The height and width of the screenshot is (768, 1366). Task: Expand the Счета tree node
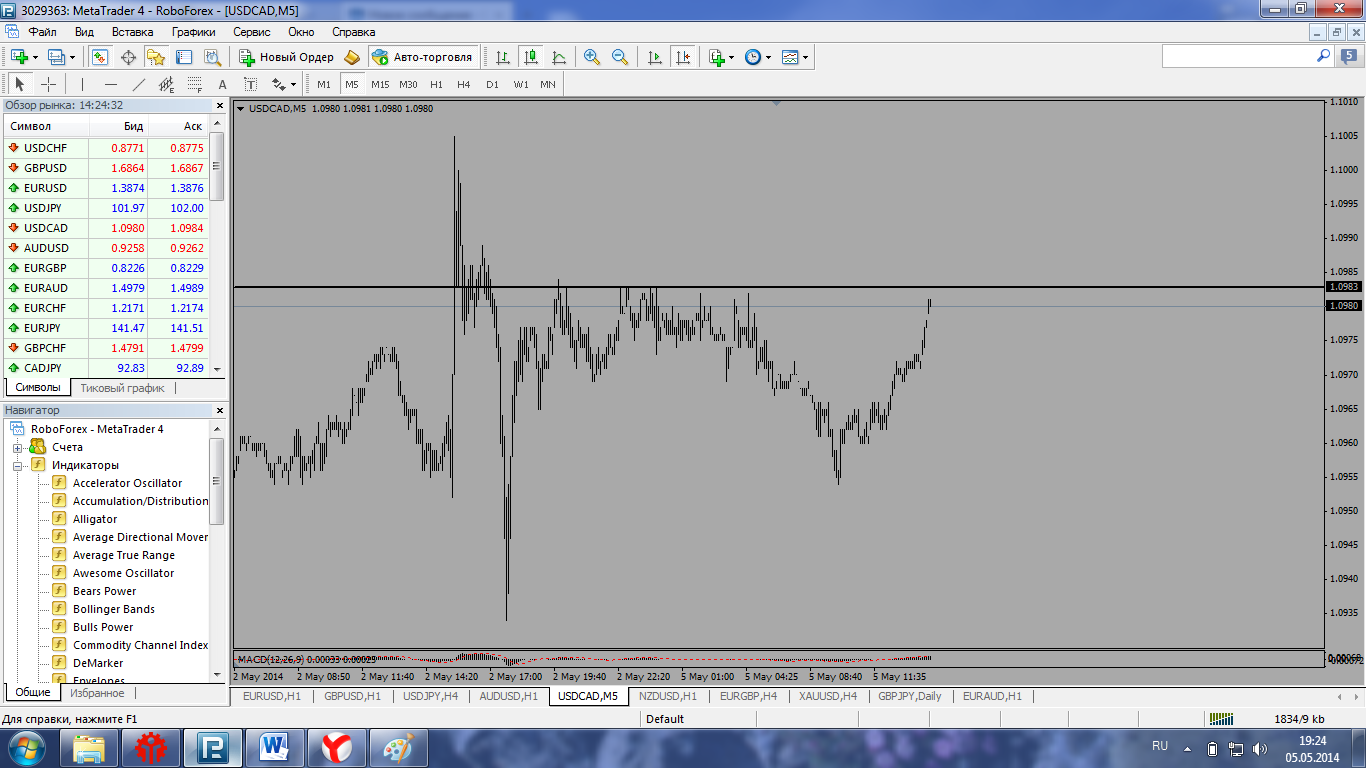(x=18, y=447)
